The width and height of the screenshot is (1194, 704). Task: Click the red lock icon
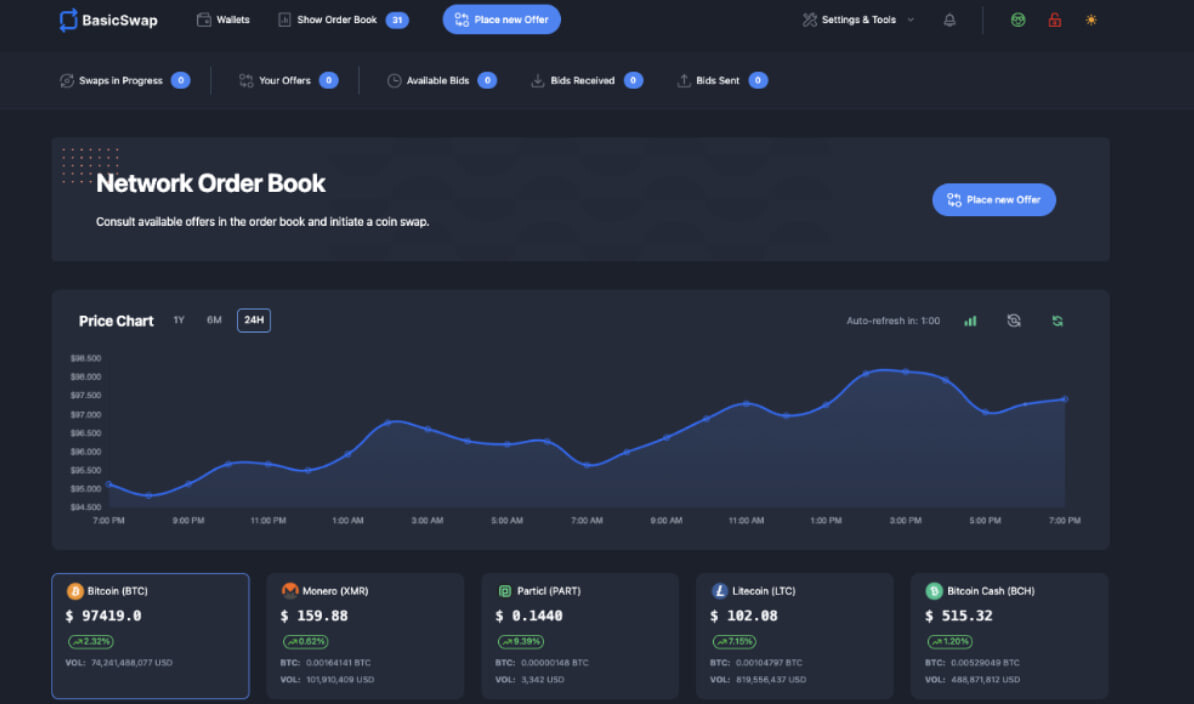tap(1055, 21)
